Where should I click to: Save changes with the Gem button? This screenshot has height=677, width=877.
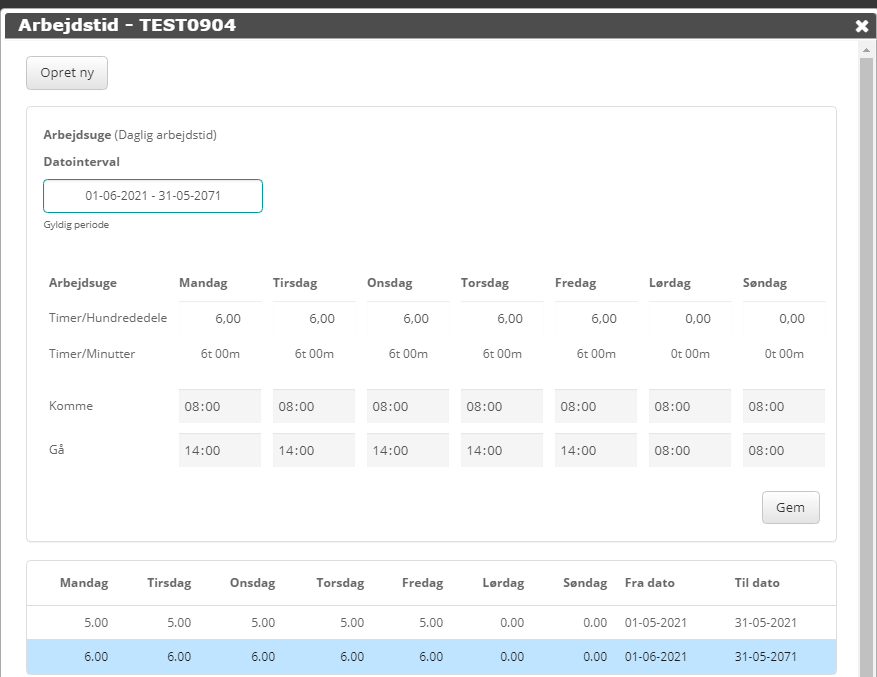[x=790, y=507]
